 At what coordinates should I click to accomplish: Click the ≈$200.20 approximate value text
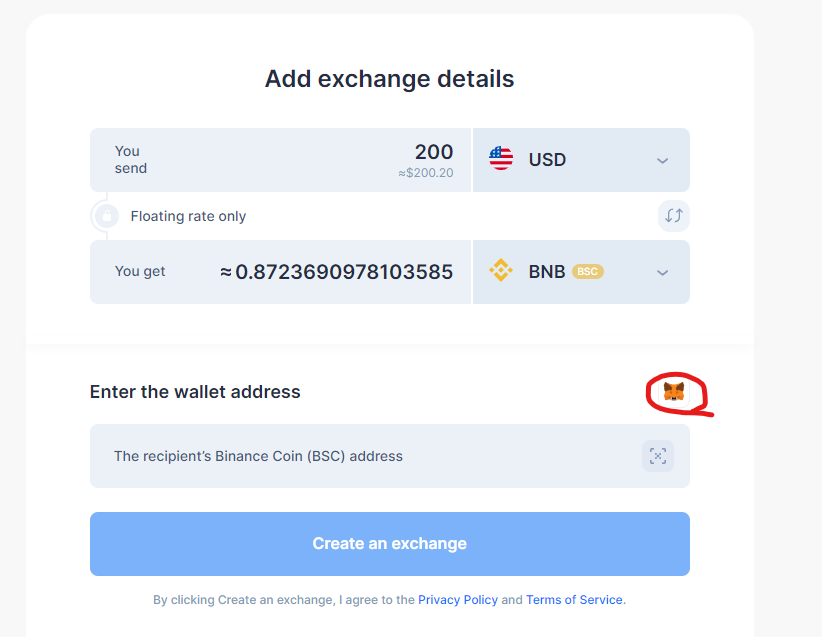tap(426, 173)
